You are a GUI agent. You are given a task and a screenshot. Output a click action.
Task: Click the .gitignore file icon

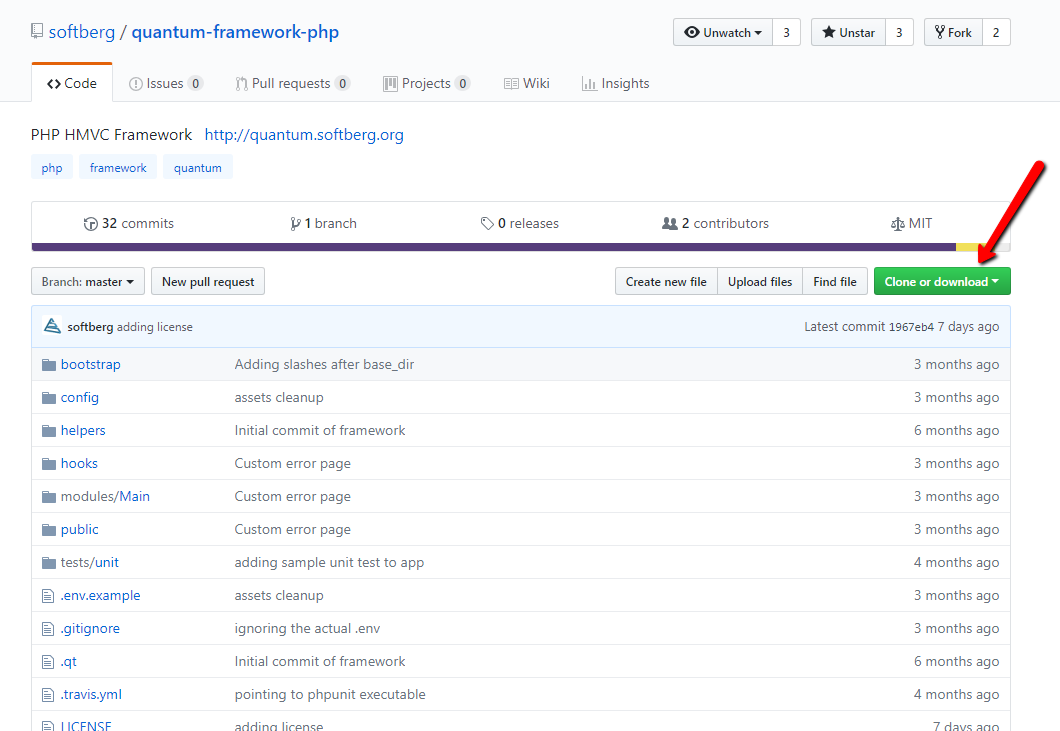click(48, 629)
